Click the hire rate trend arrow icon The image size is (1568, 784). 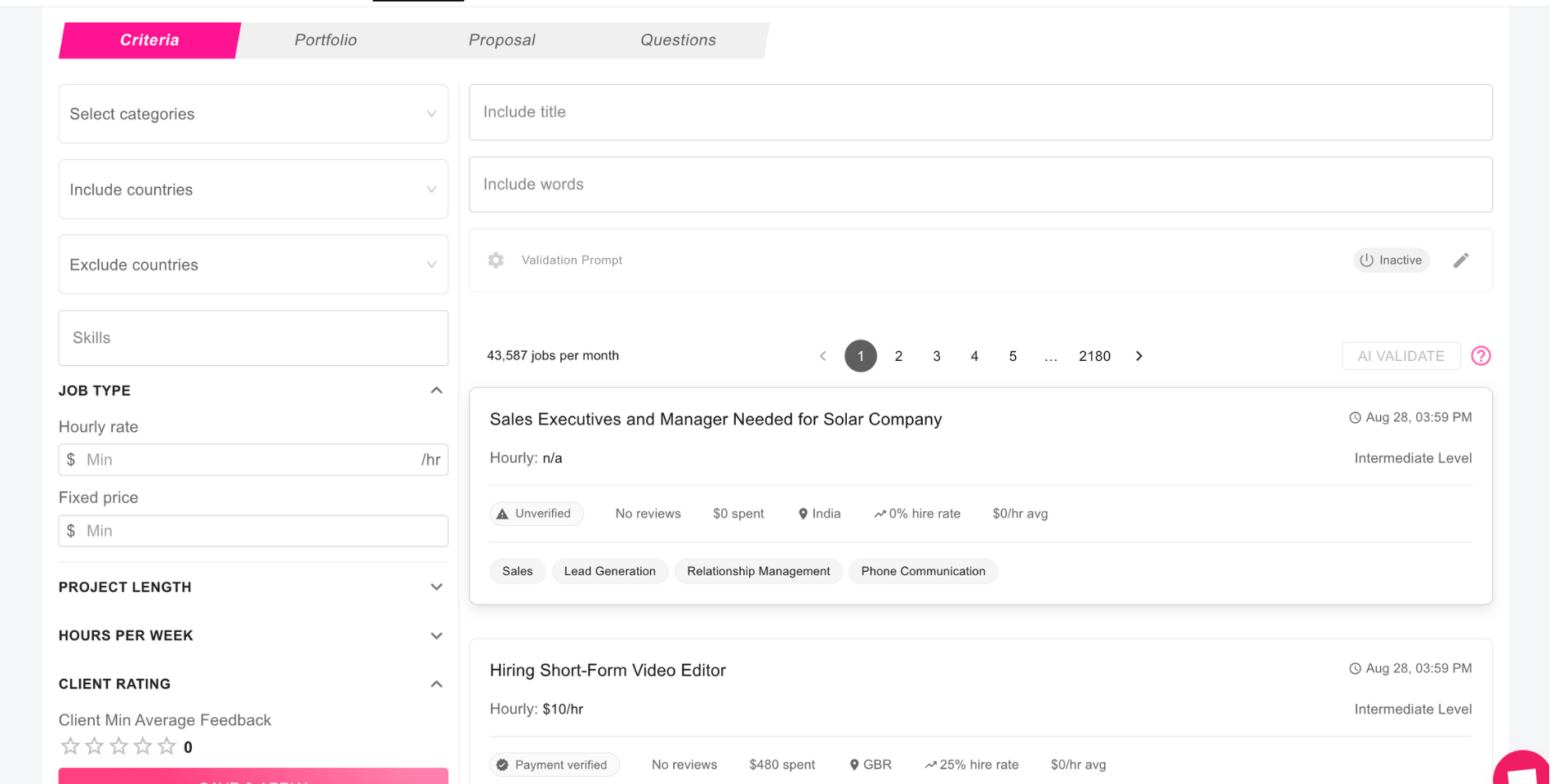880,513
